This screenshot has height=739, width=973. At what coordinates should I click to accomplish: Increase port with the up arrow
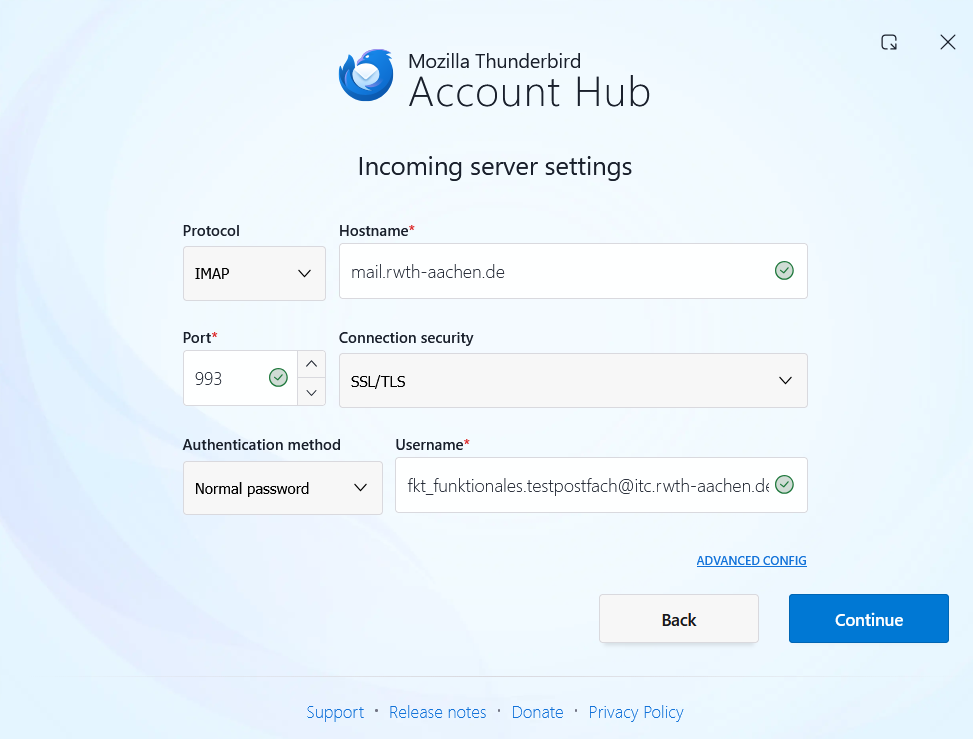pyautogui.click(x=312, y=364)
